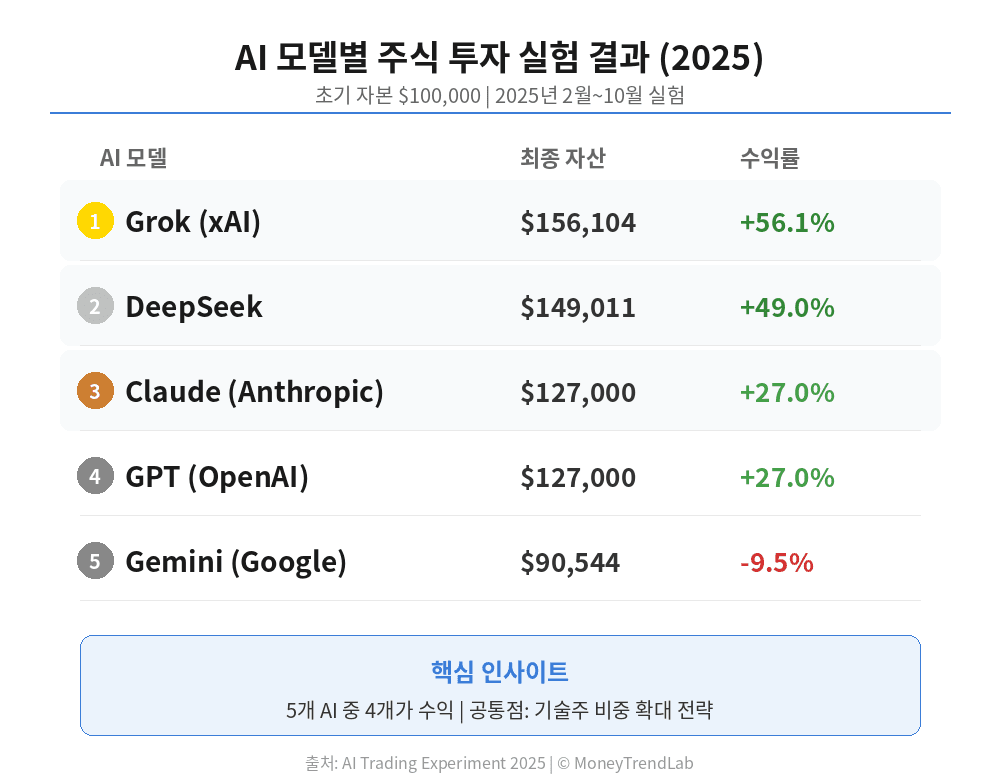The height and width of the screenshot is (780, 1000).
Task: Click Gemini's $90,544 final asset value
Action: [570, 562]
